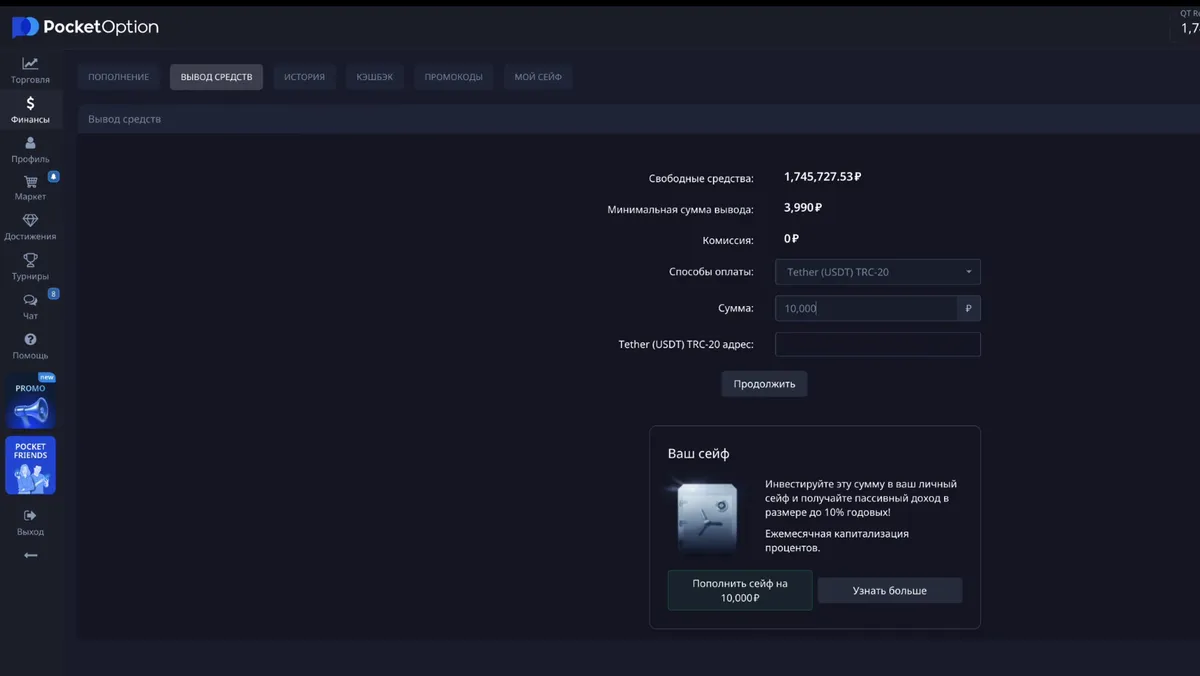
Task: Open the Мой сейф tab
Action: (x=537, y=76)
